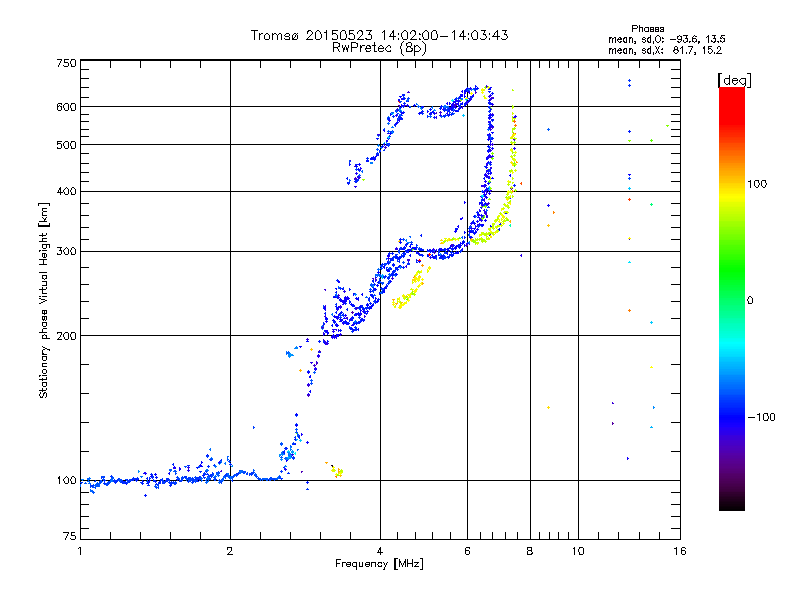Click the 'RwPretec (8p)' subtitle
The image size is (800, 600).
pos(379,48)
